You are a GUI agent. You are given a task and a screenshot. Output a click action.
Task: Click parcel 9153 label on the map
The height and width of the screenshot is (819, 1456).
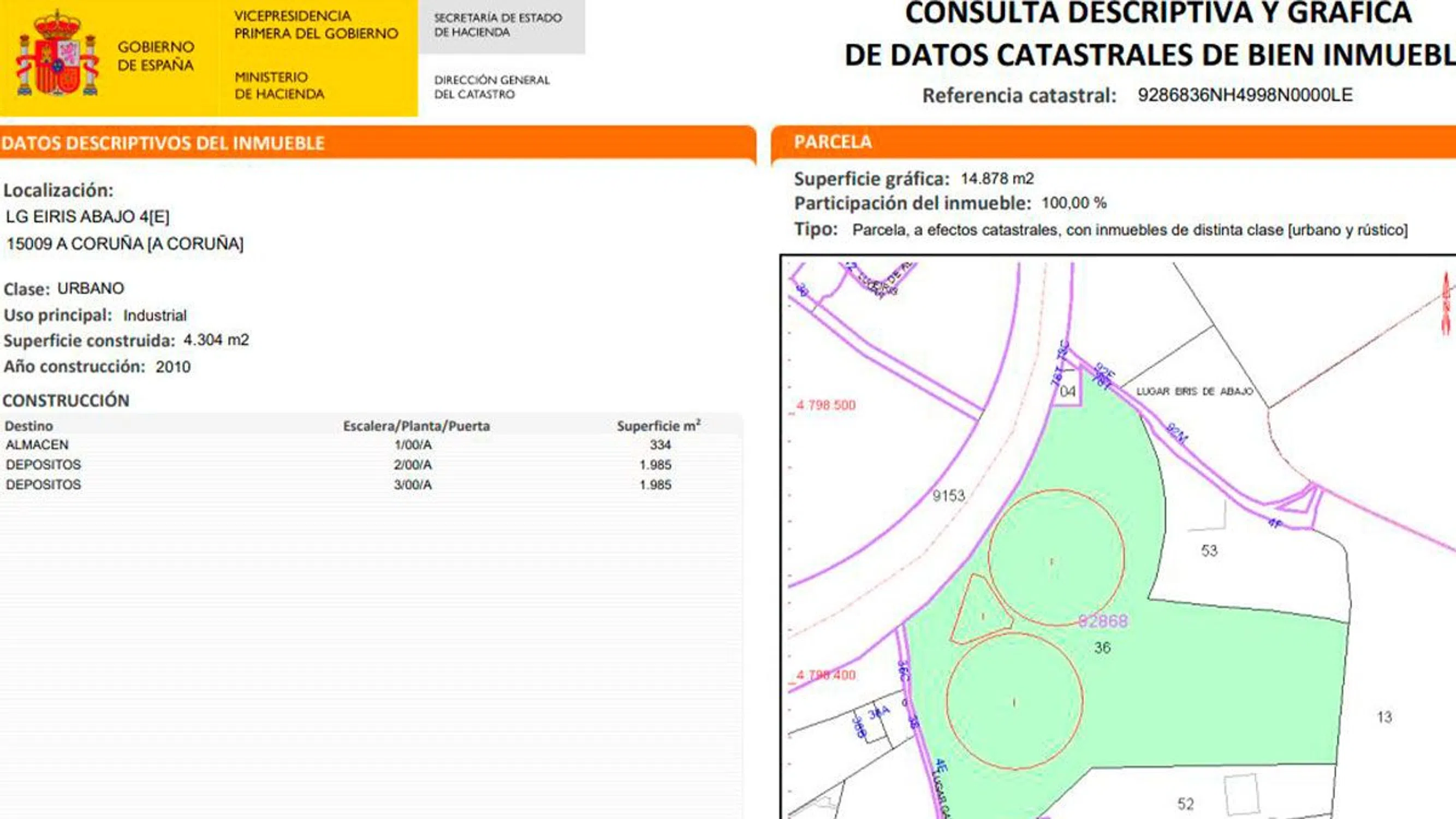[948, 496]
